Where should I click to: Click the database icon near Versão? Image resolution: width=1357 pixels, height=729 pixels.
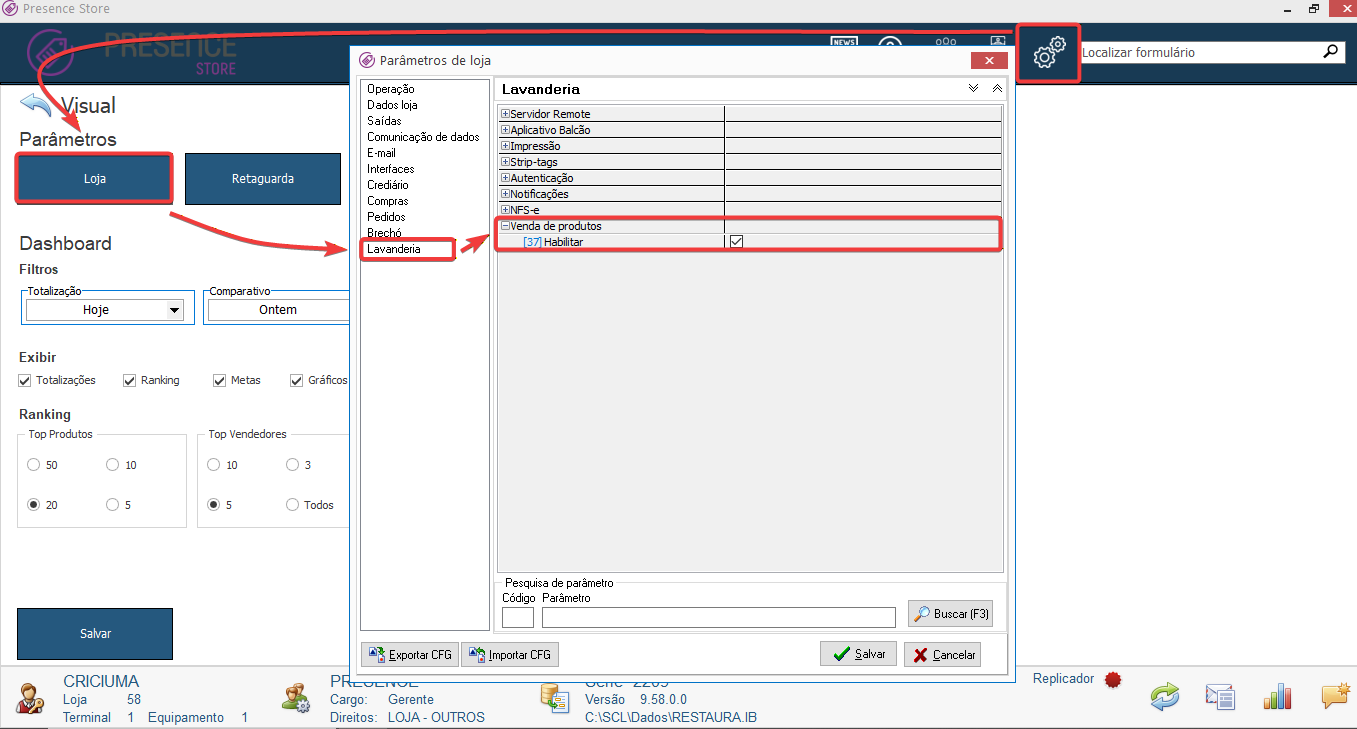pos(555,699)
